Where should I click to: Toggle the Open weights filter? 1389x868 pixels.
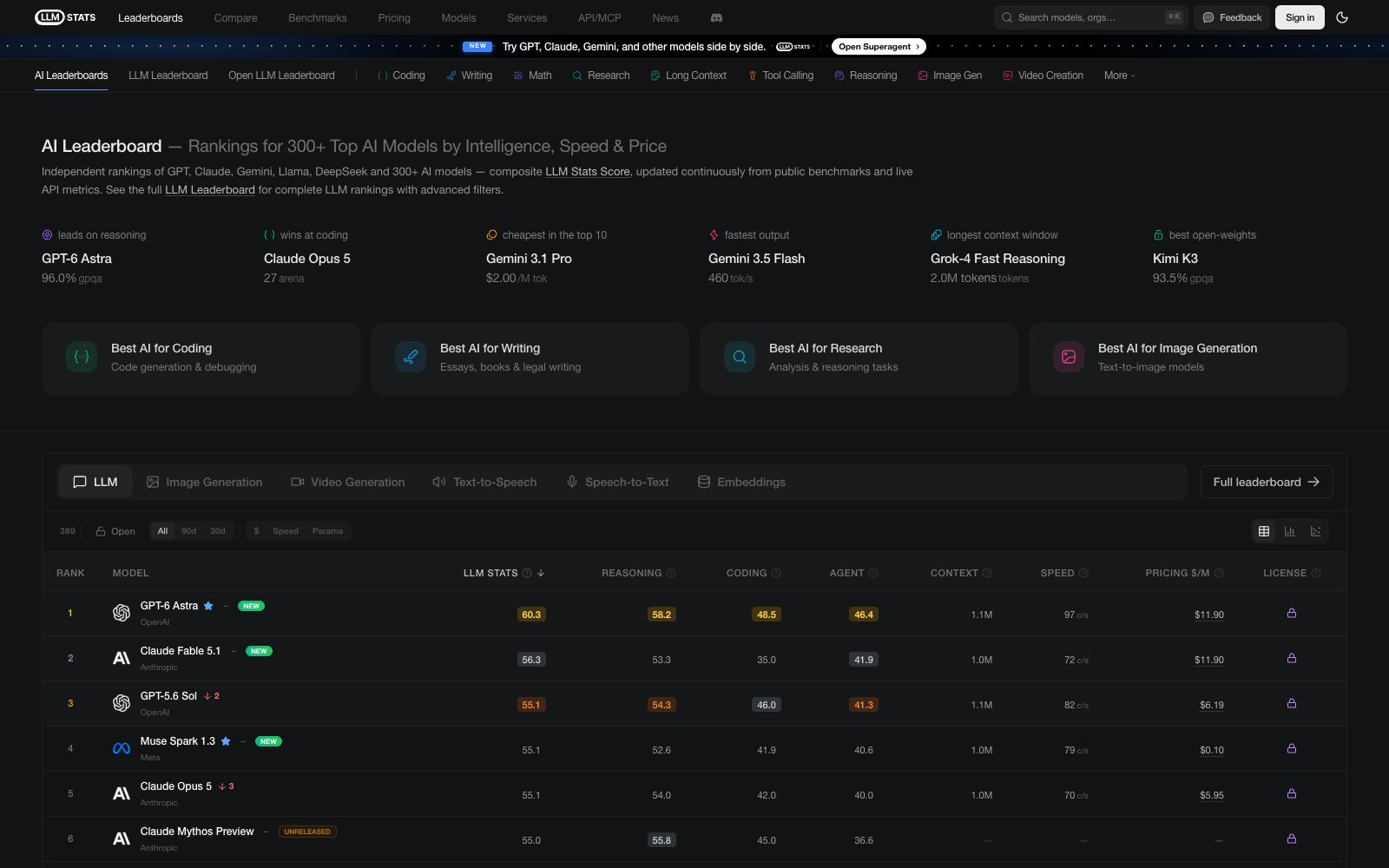pos(115,531)
